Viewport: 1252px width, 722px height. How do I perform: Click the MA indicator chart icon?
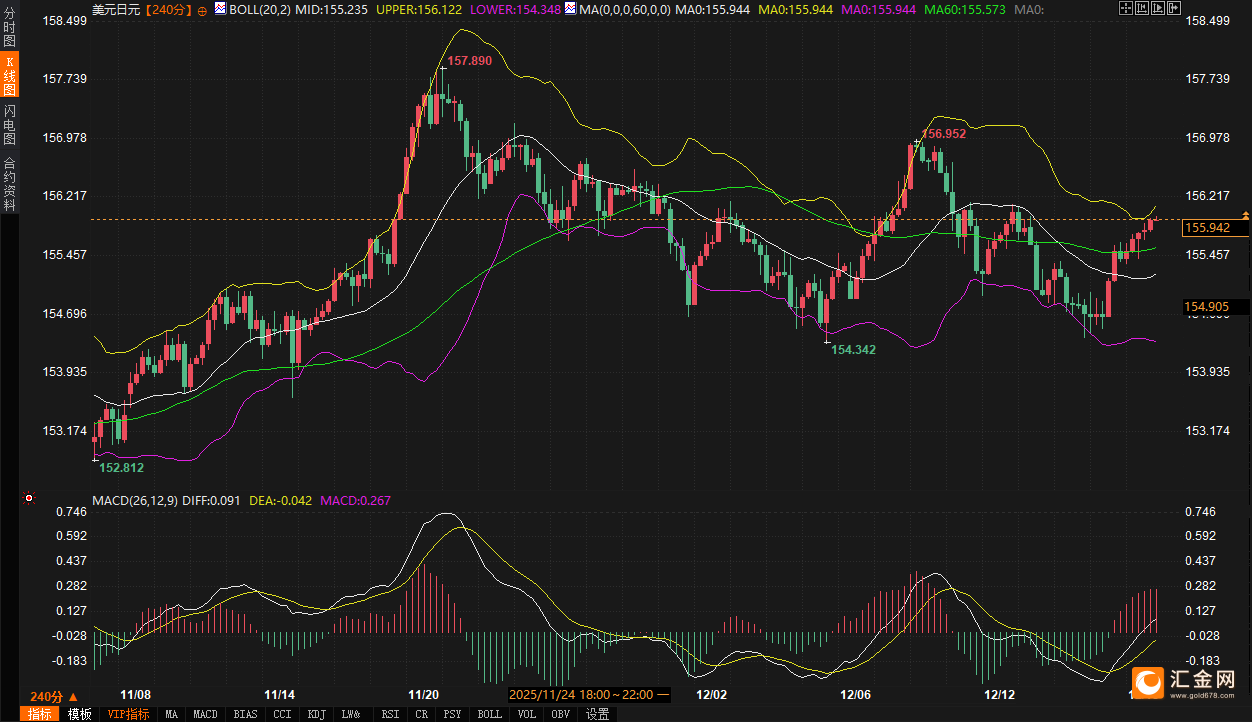569,9
